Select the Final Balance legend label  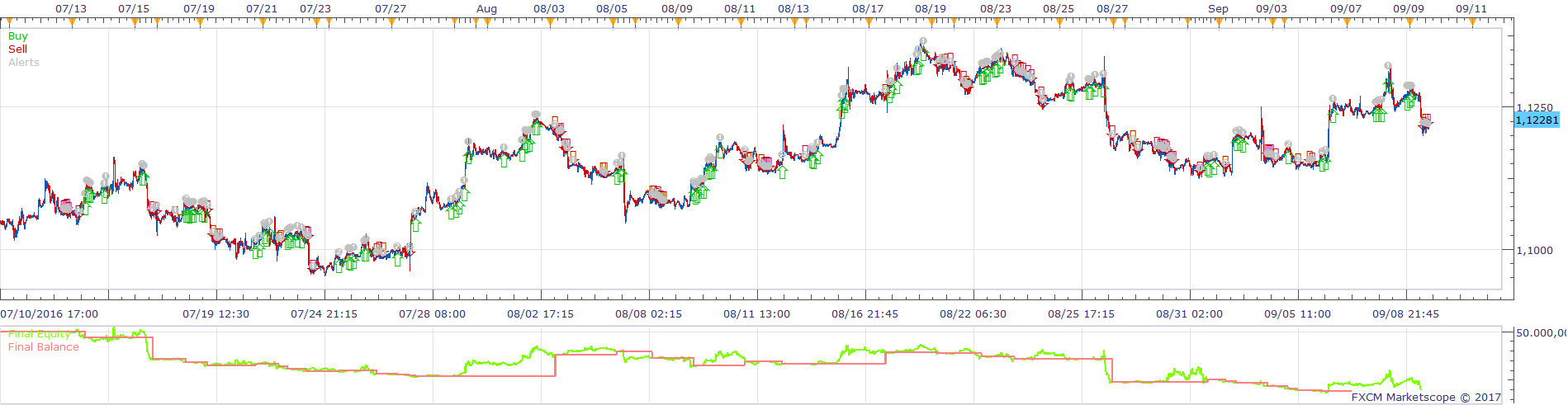coord(44,347)
